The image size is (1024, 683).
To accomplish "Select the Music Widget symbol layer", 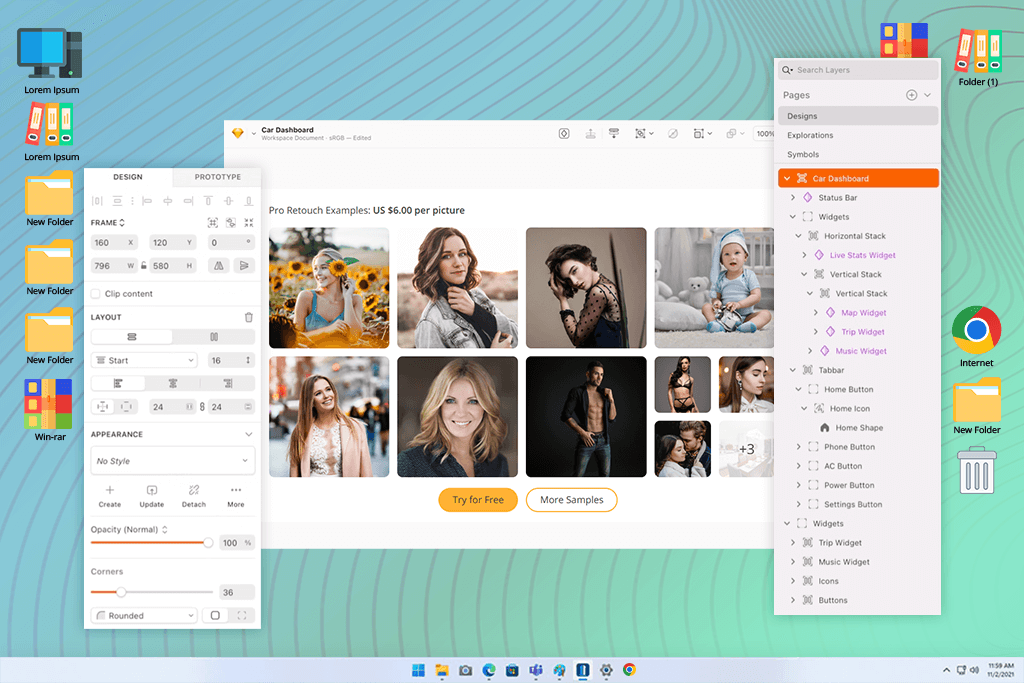I will (861, 351).
